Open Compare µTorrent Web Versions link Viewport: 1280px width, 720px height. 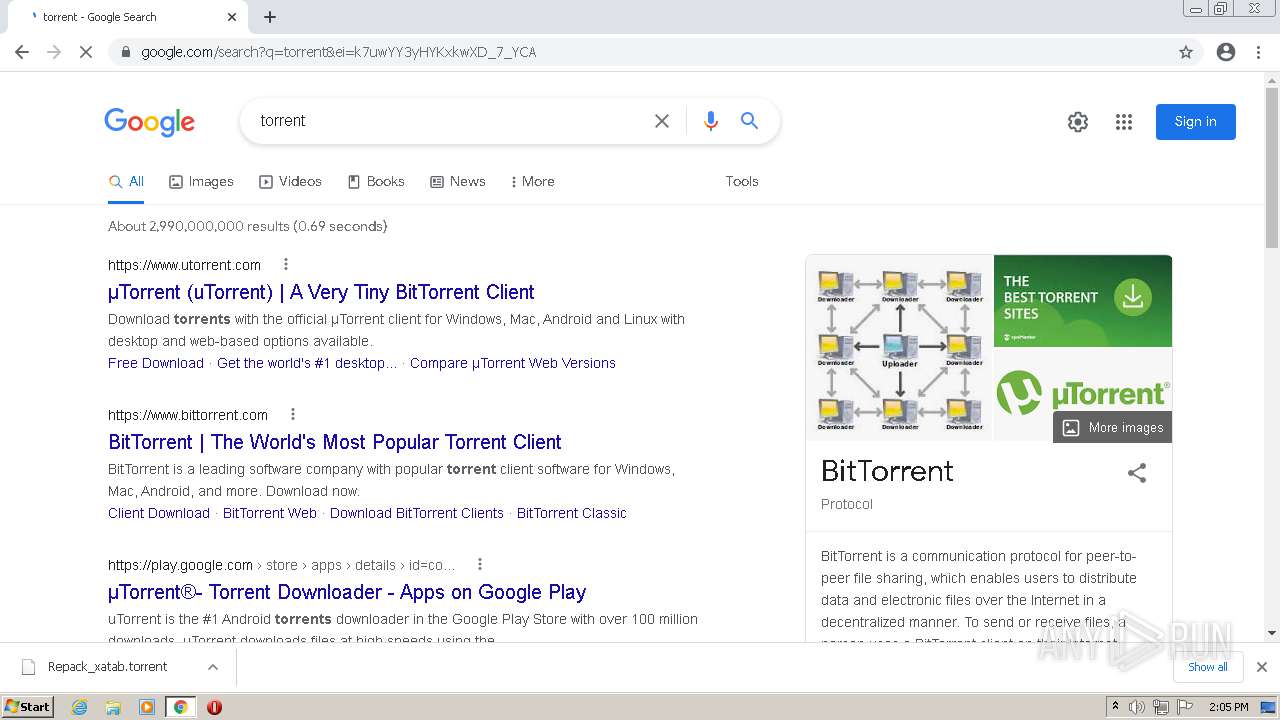click(x=513, y=363)
